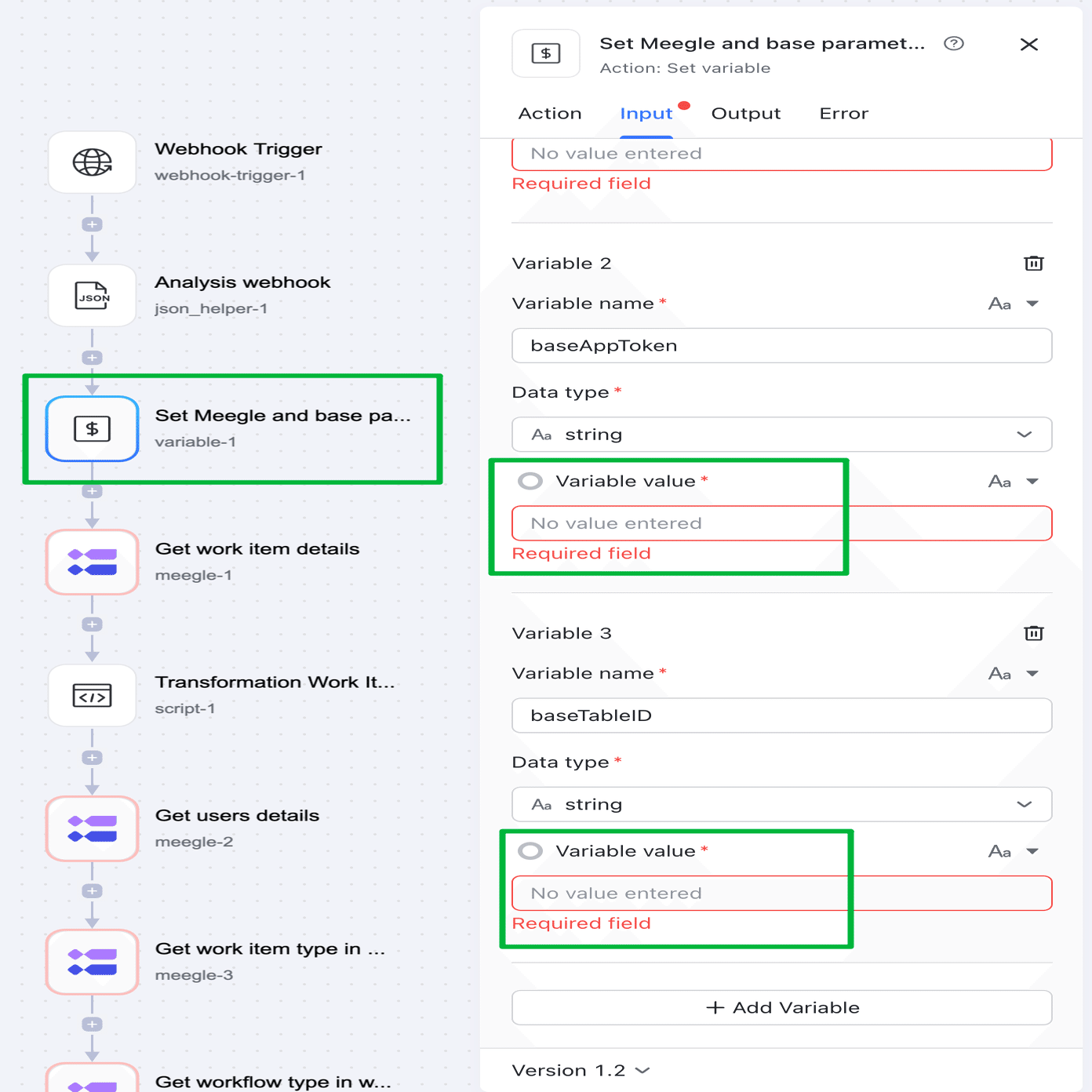The image size is (1092, 1092).
Task: Click the Transformation Work Item script icon
Action: point(93,696)
